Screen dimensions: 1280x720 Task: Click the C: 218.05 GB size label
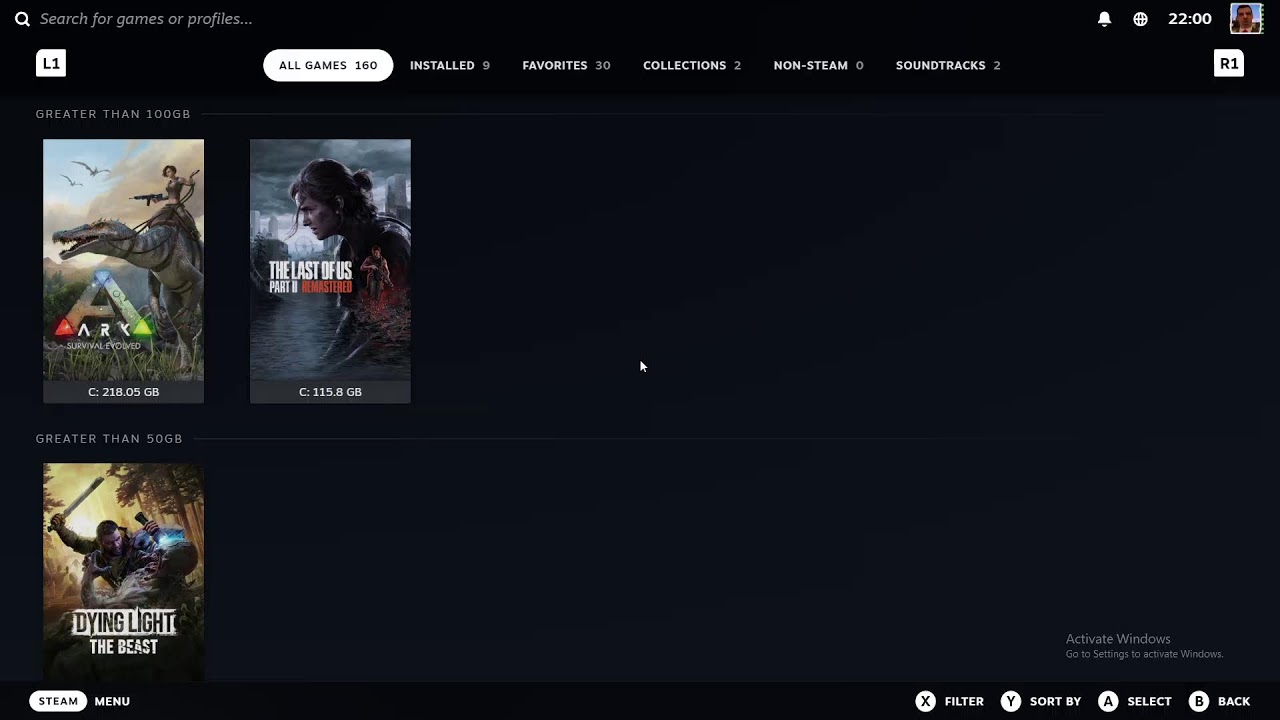tap(123, 392)
